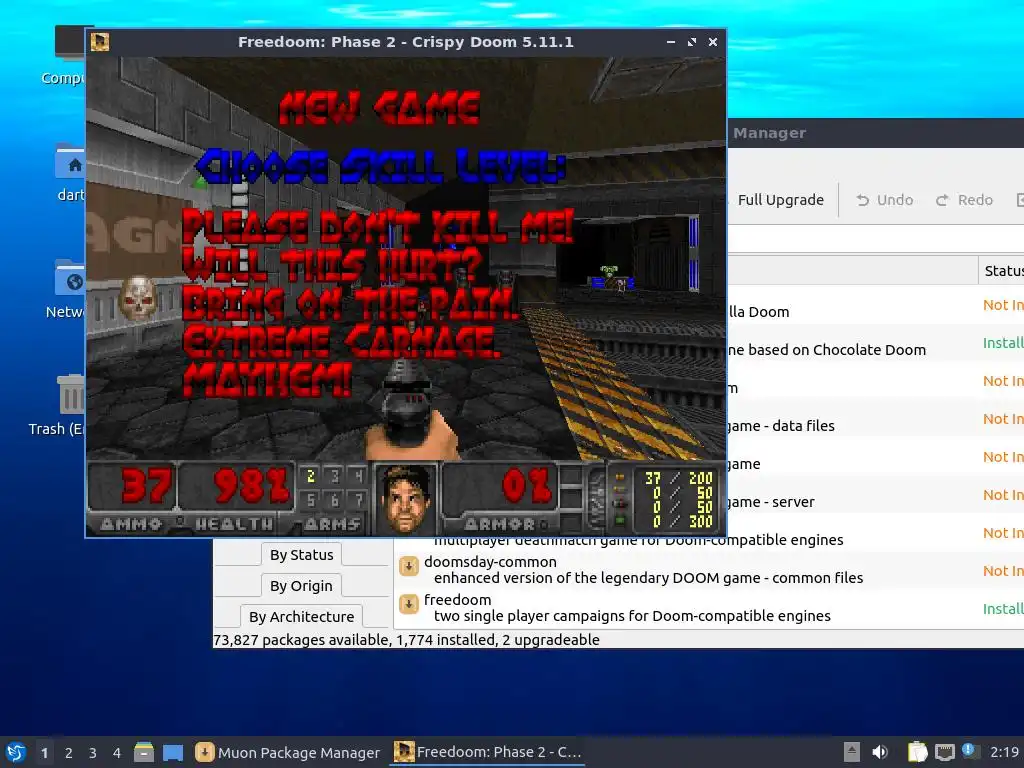Open the By Architecture filter in Muon

coord(302,616)
